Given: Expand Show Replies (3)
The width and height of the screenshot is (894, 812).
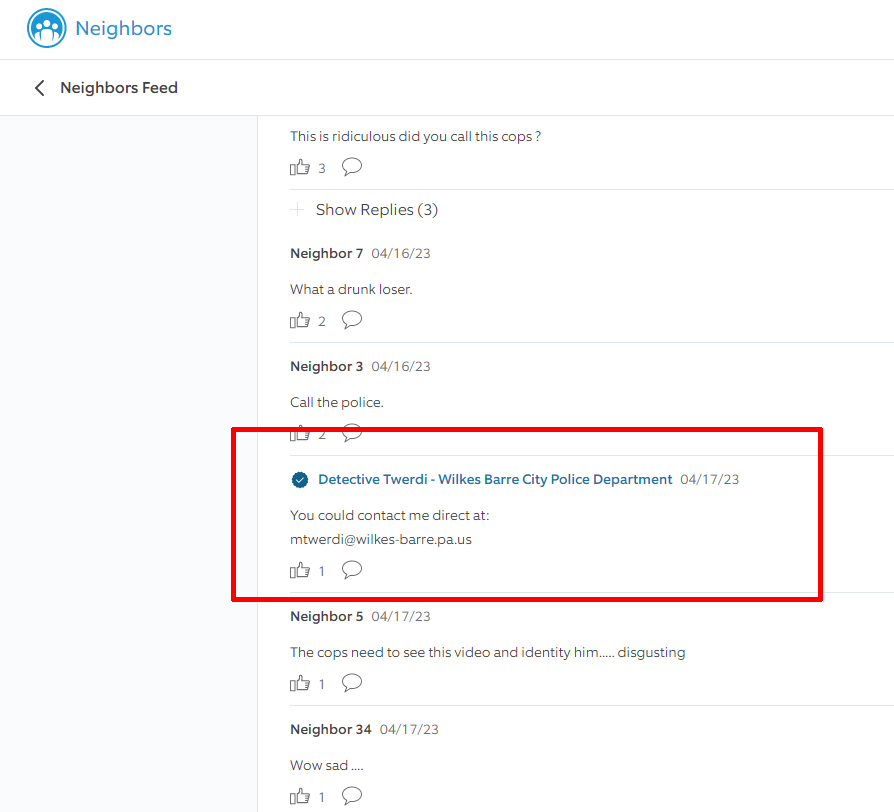Looking at the screenshot, I should click(376, 210).
